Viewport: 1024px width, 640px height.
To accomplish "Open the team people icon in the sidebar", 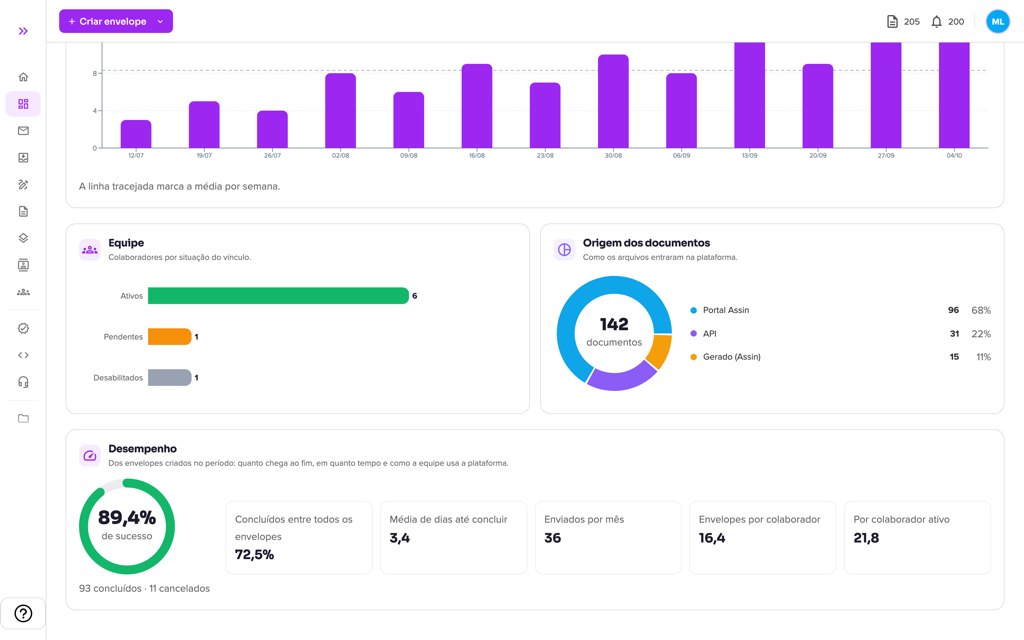I will click(23, 292).
